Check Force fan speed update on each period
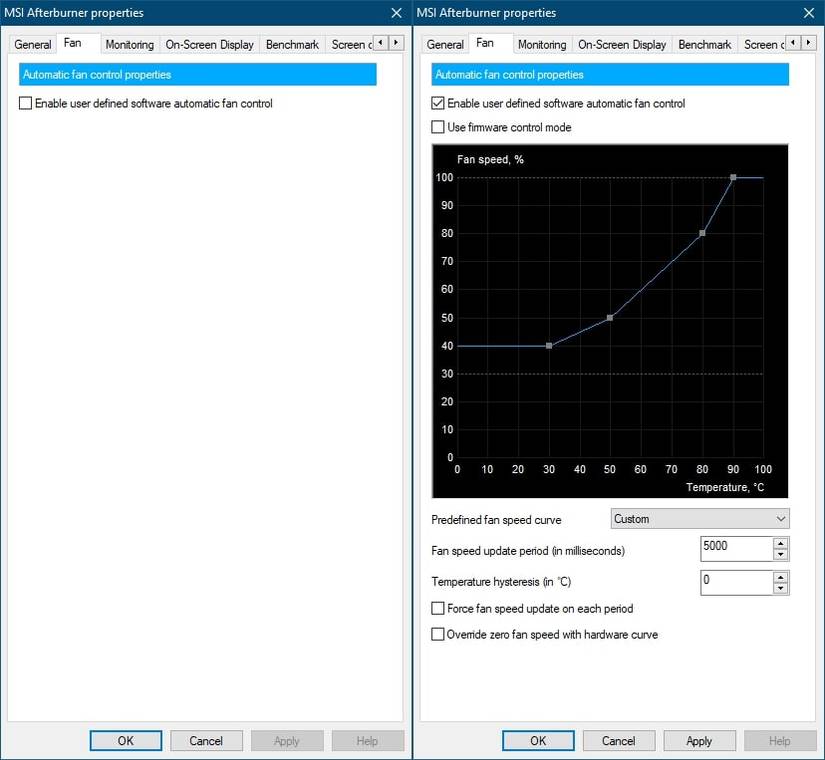 pos(438,608)
